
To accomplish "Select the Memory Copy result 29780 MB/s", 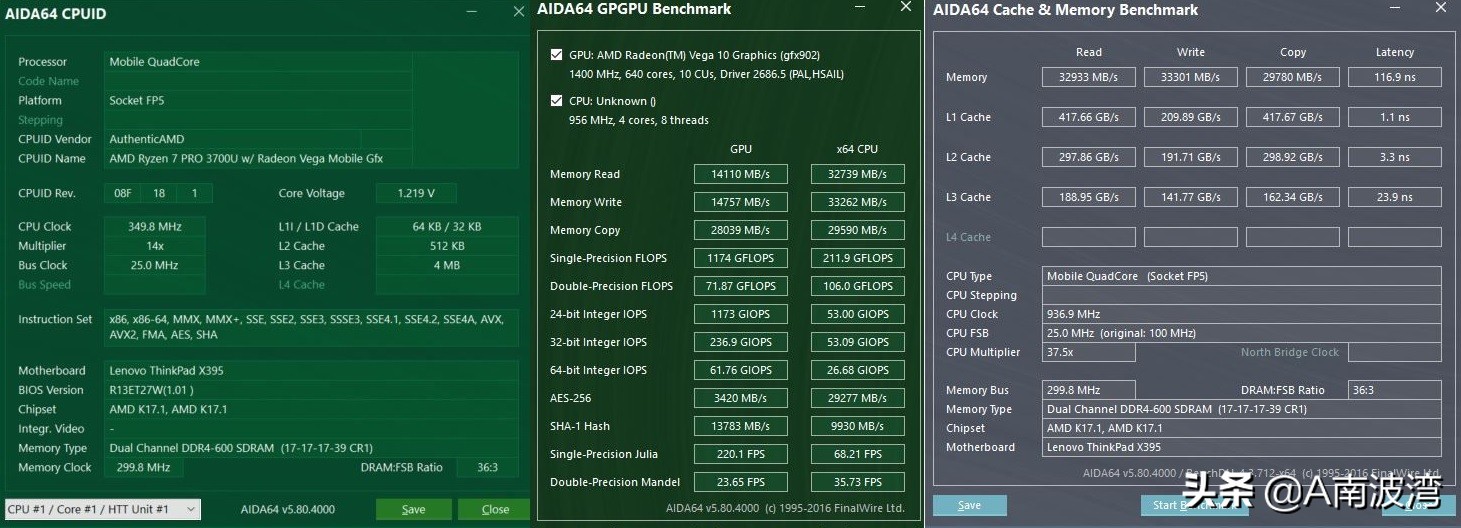I will (1292, 77).
